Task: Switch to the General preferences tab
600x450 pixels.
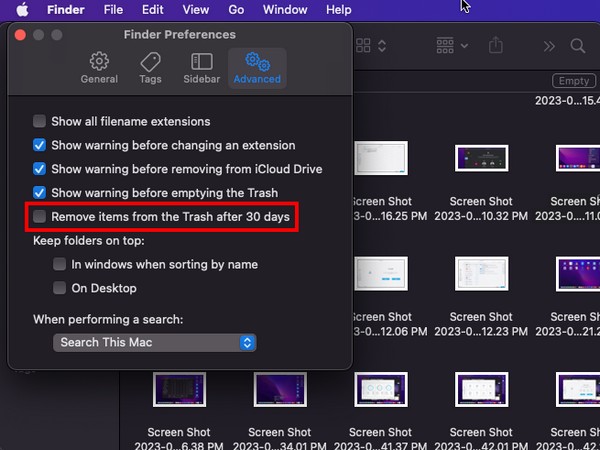Action: pyautogui.click(x=99, y=68)
